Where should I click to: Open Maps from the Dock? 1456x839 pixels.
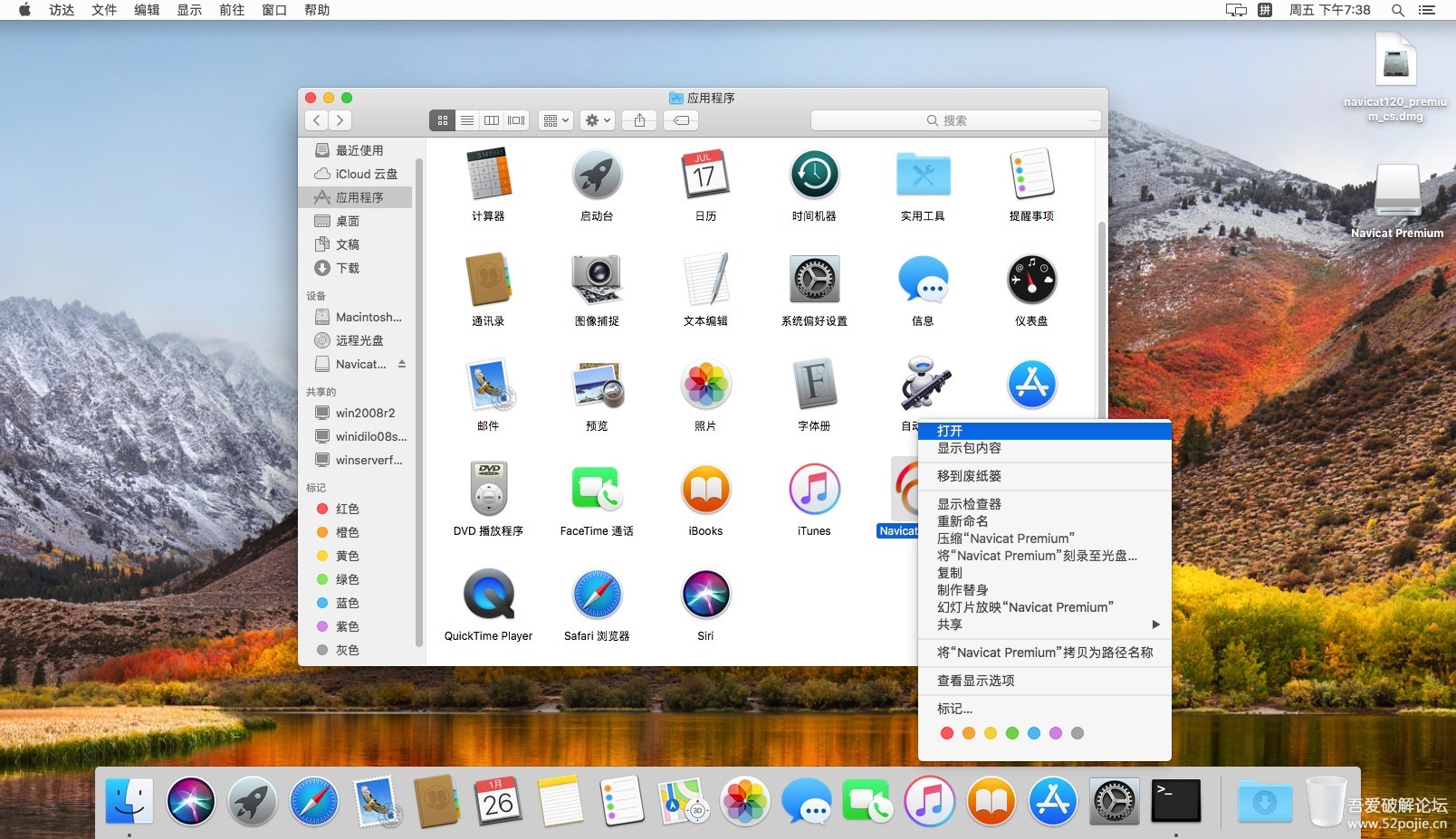682,801
